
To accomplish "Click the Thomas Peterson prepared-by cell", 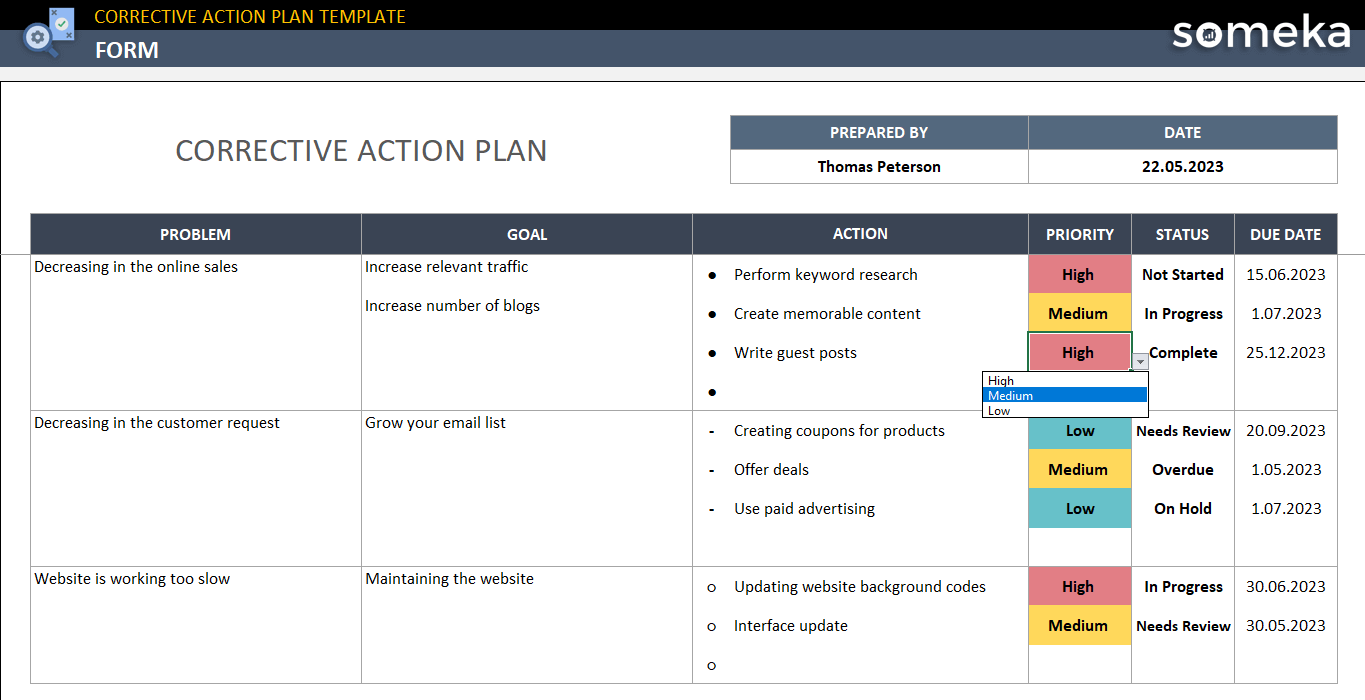I will (x=879, y=166).
